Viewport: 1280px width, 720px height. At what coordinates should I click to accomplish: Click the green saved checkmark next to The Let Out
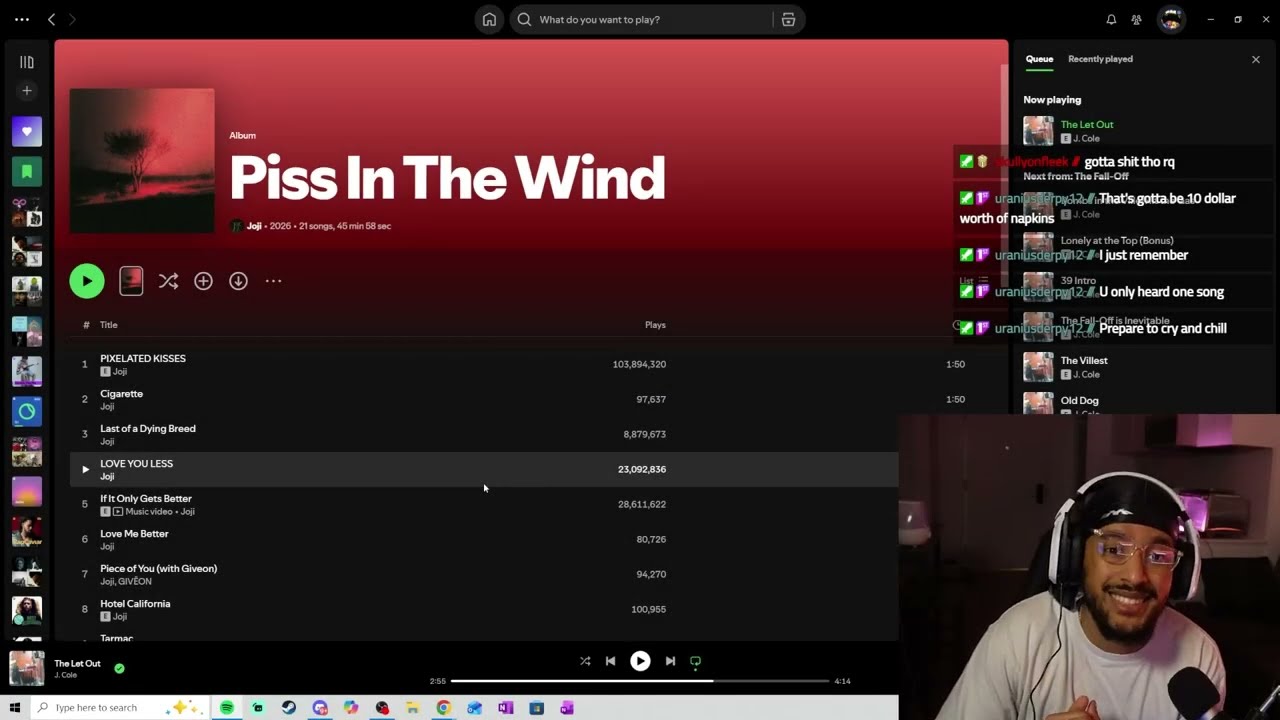(119, 668)
